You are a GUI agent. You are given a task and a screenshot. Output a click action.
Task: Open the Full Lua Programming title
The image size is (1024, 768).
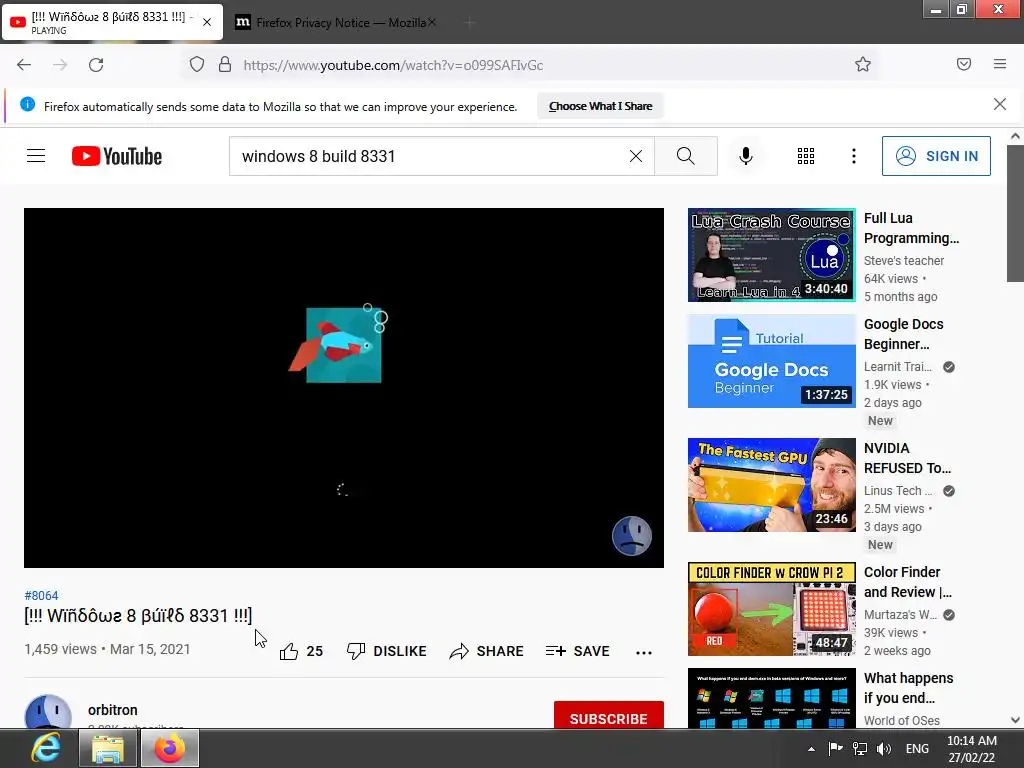(911, 228)
